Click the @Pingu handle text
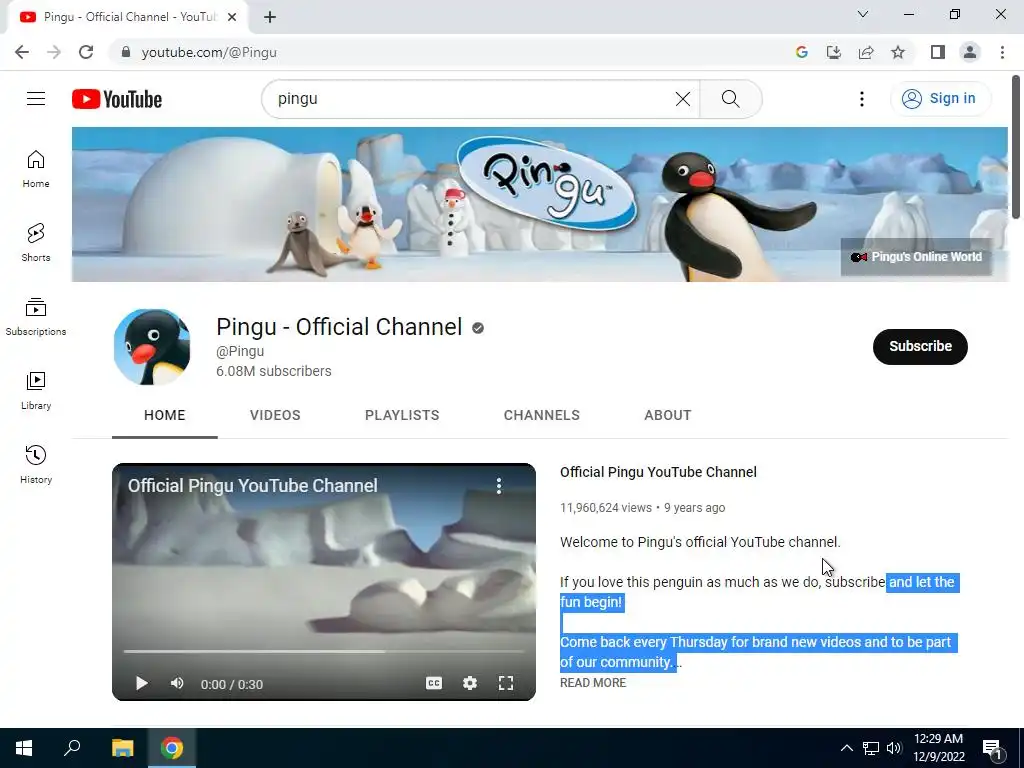 (240, 351)
